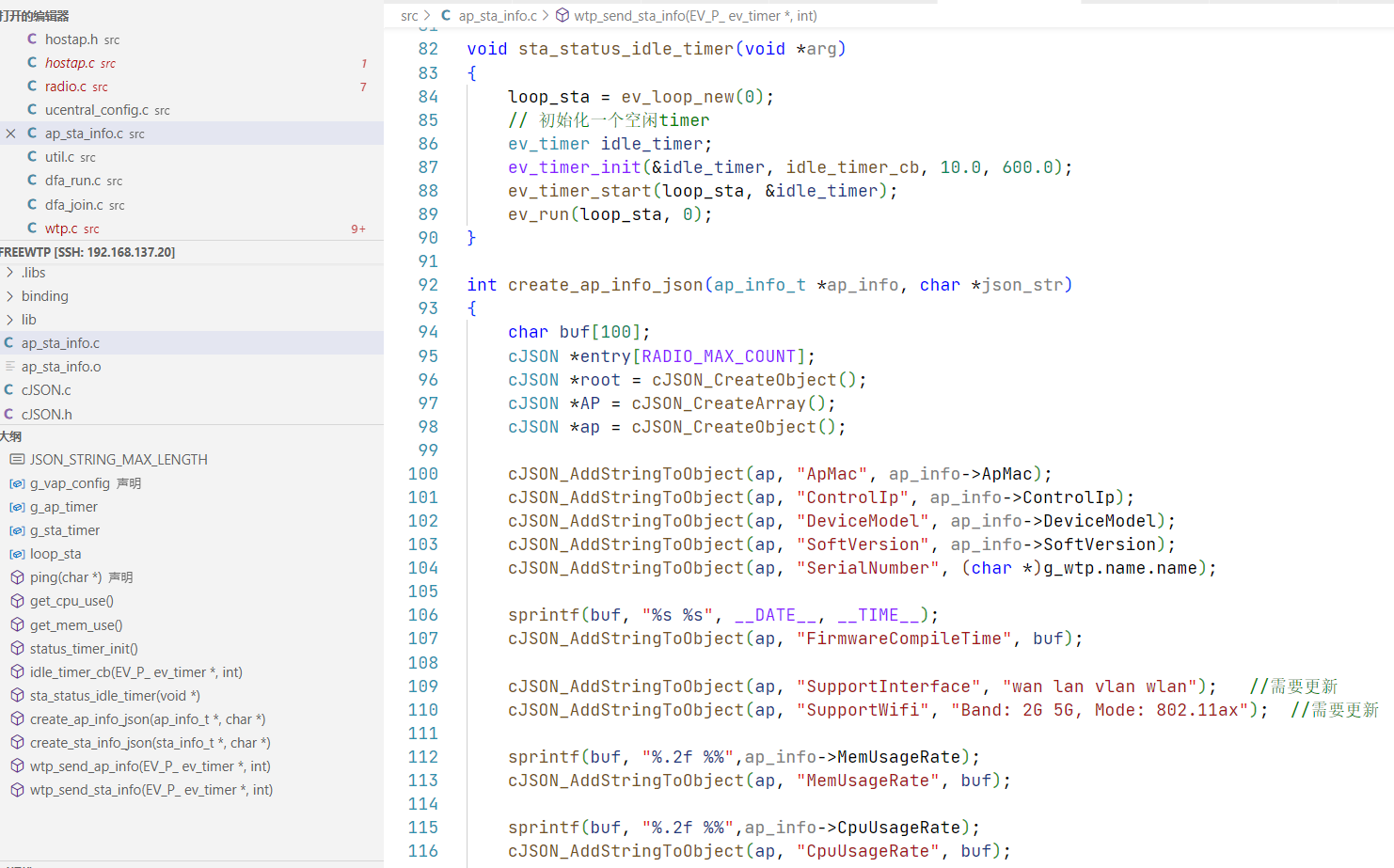
Task: Open ap_sta_info.o object file
Action: [192, 367]
